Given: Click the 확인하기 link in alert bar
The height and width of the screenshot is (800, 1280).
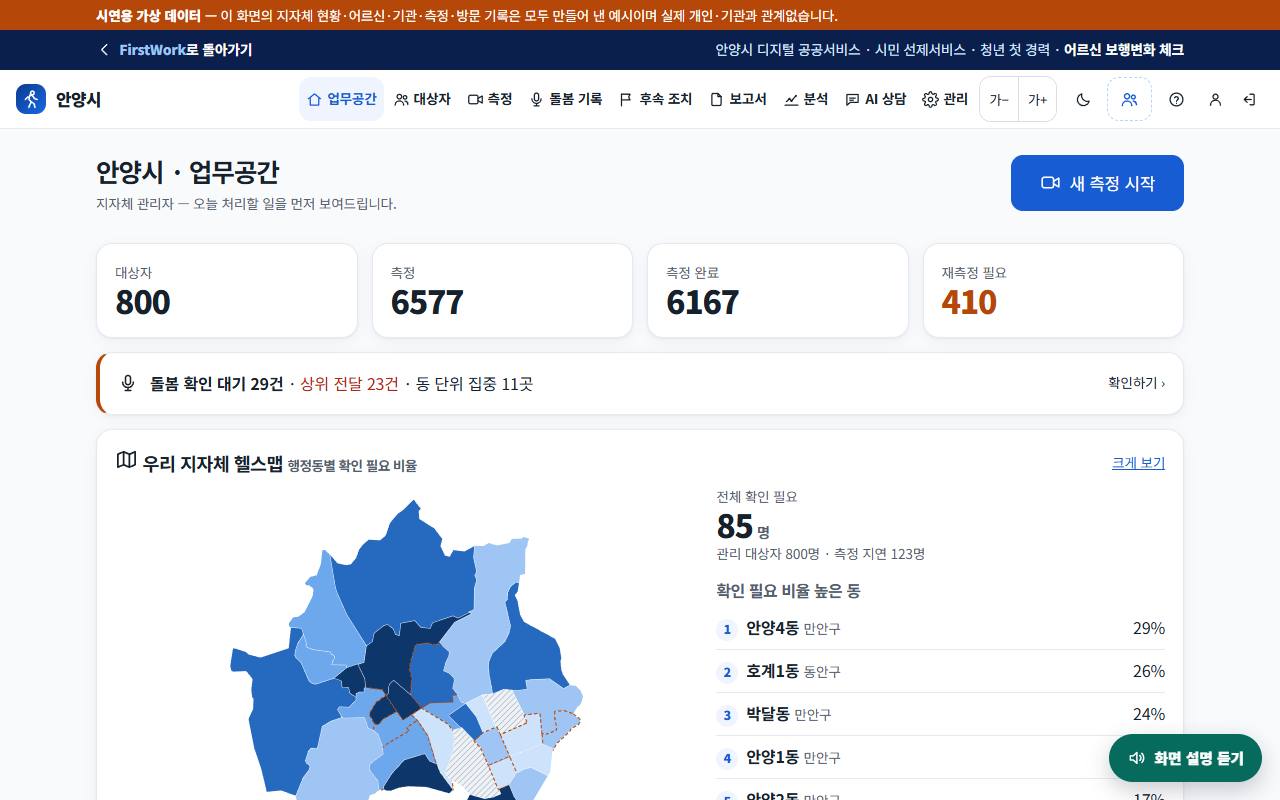Looking at the screenshot, I should 1136,383.
